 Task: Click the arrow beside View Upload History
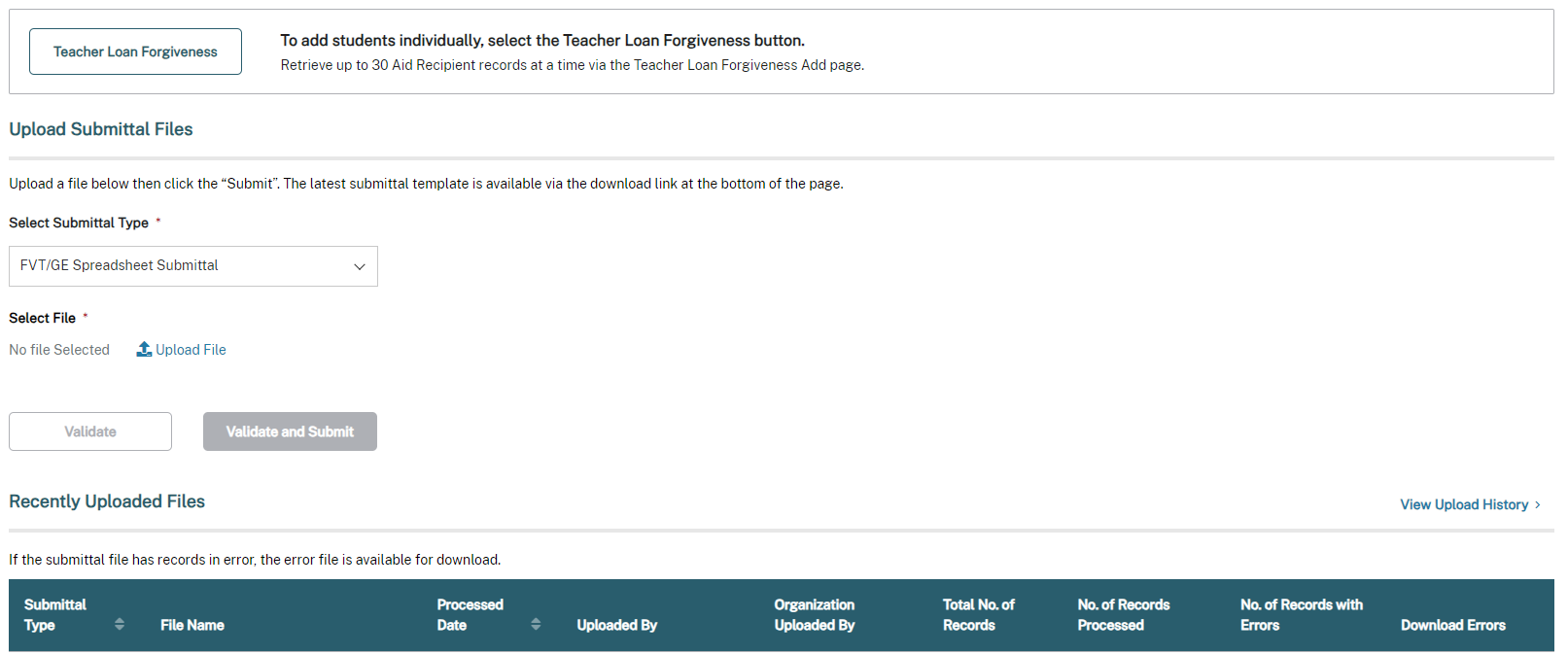1538,505
